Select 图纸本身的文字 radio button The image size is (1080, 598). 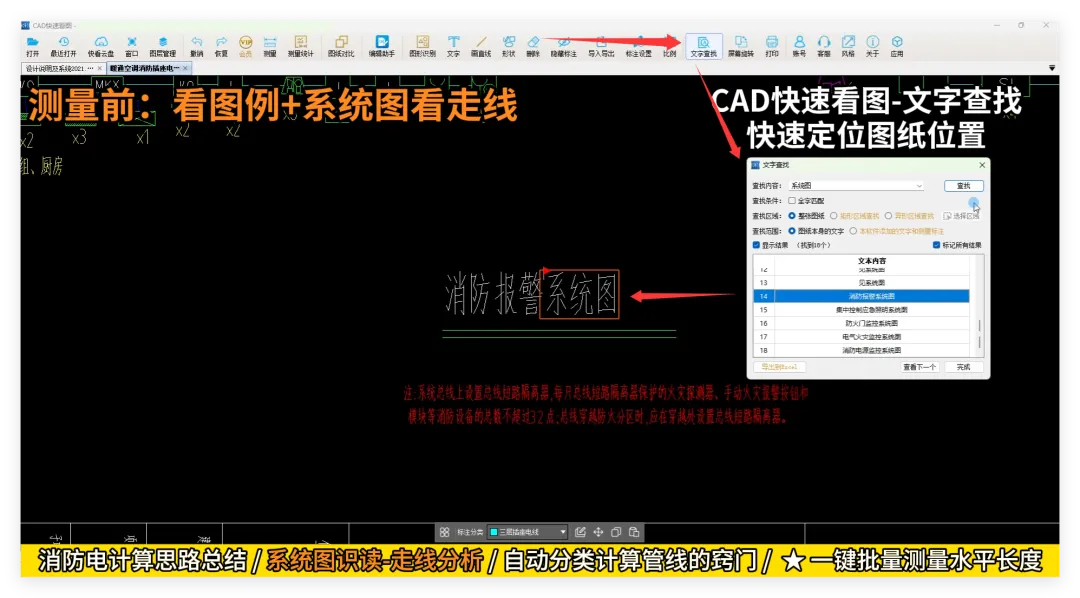click(x=792, y=231)
